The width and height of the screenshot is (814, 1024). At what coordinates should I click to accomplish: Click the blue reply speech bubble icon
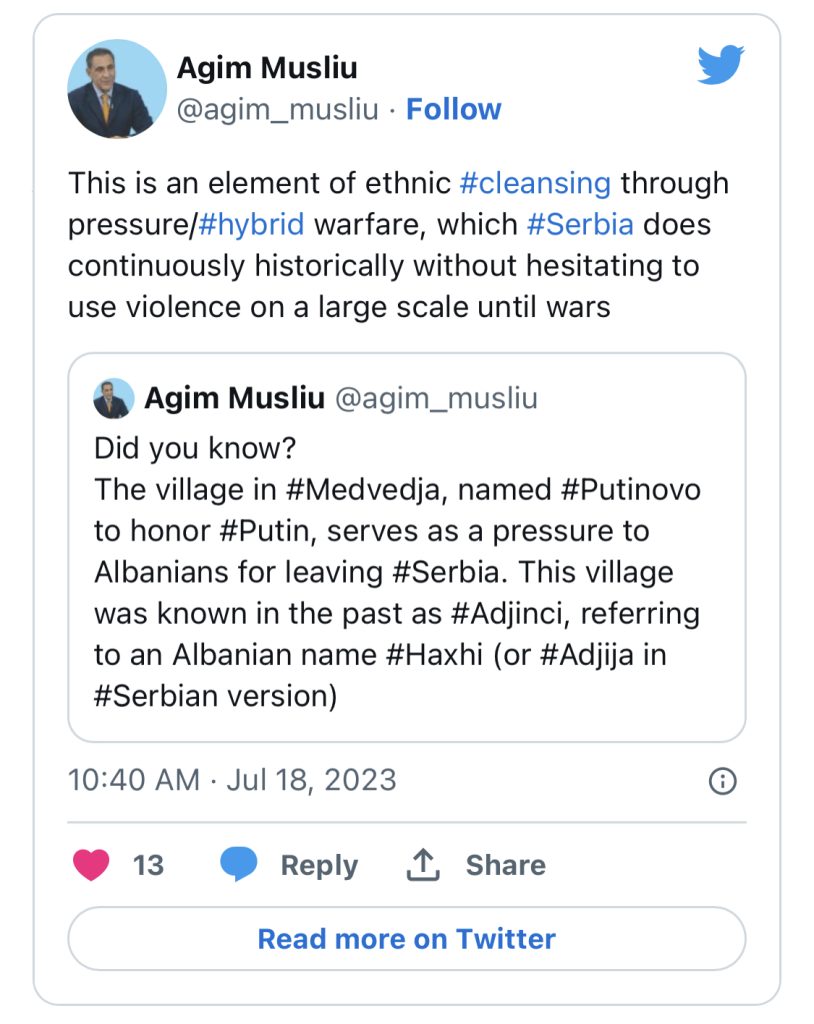click(238, 864)
